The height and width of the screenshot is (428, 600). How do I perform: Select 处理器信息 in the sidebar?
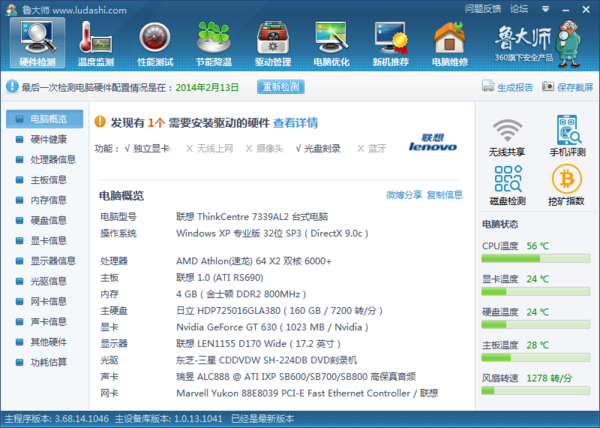(52, 159)
